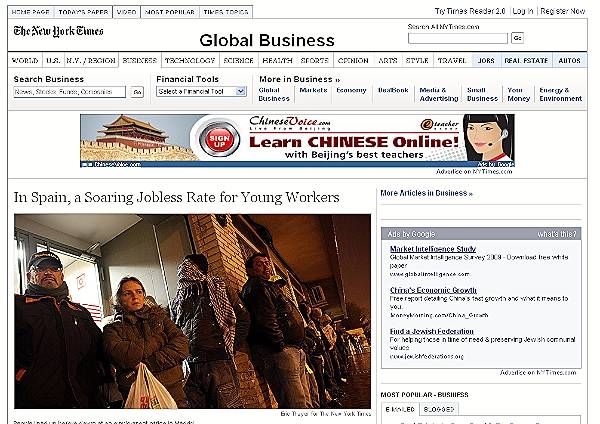
Task: Click the Log In link
Action: point(522,10)
